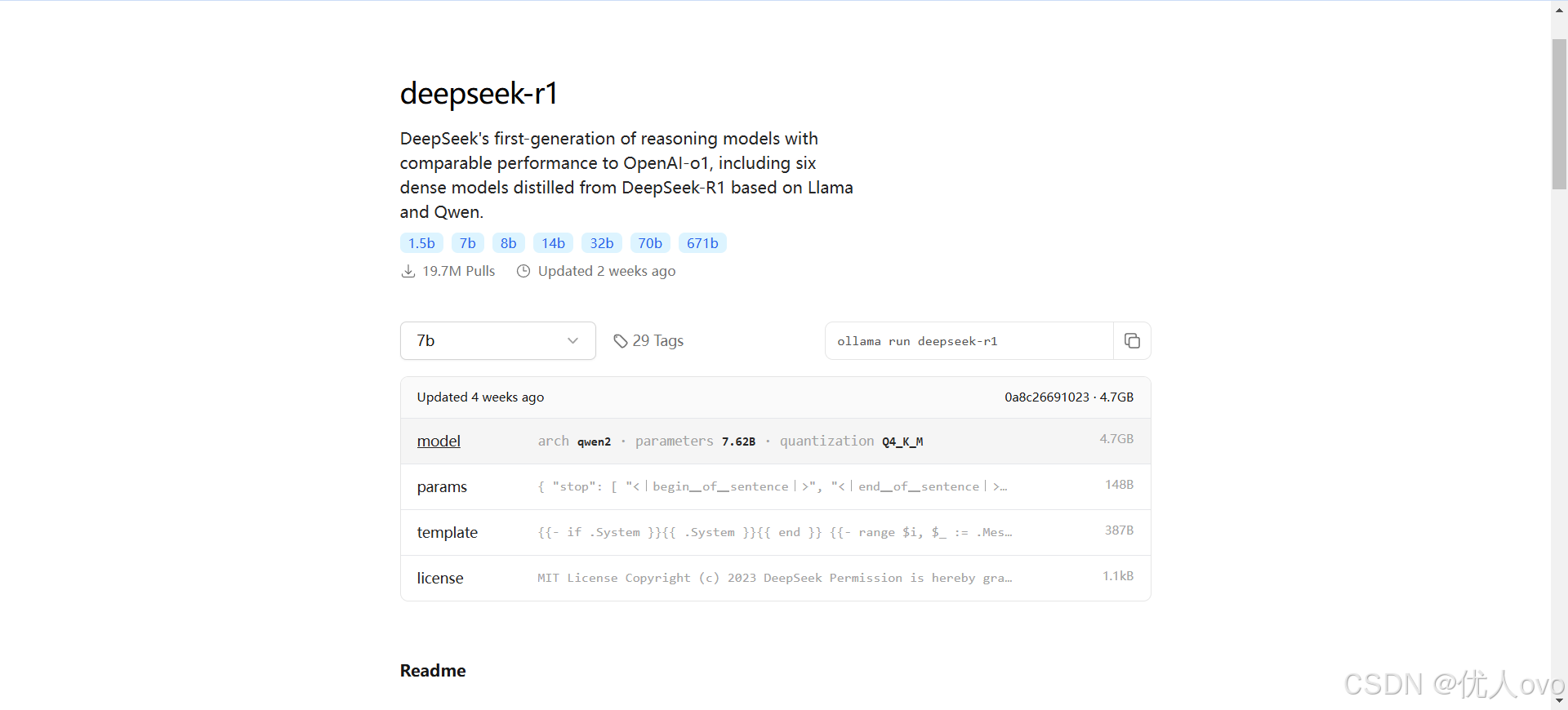Click the Readme heading
The image size is (1568, 710).
(x=433, y=671)
